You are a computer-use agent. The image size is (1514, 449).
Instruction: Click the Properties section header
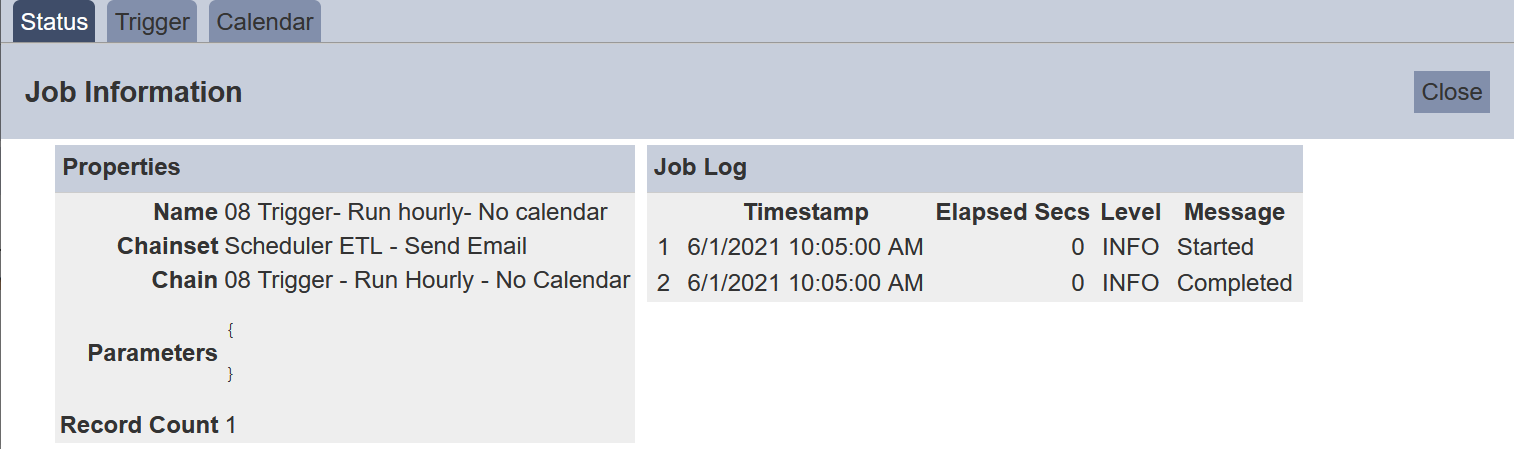click(x=121, y=167)
